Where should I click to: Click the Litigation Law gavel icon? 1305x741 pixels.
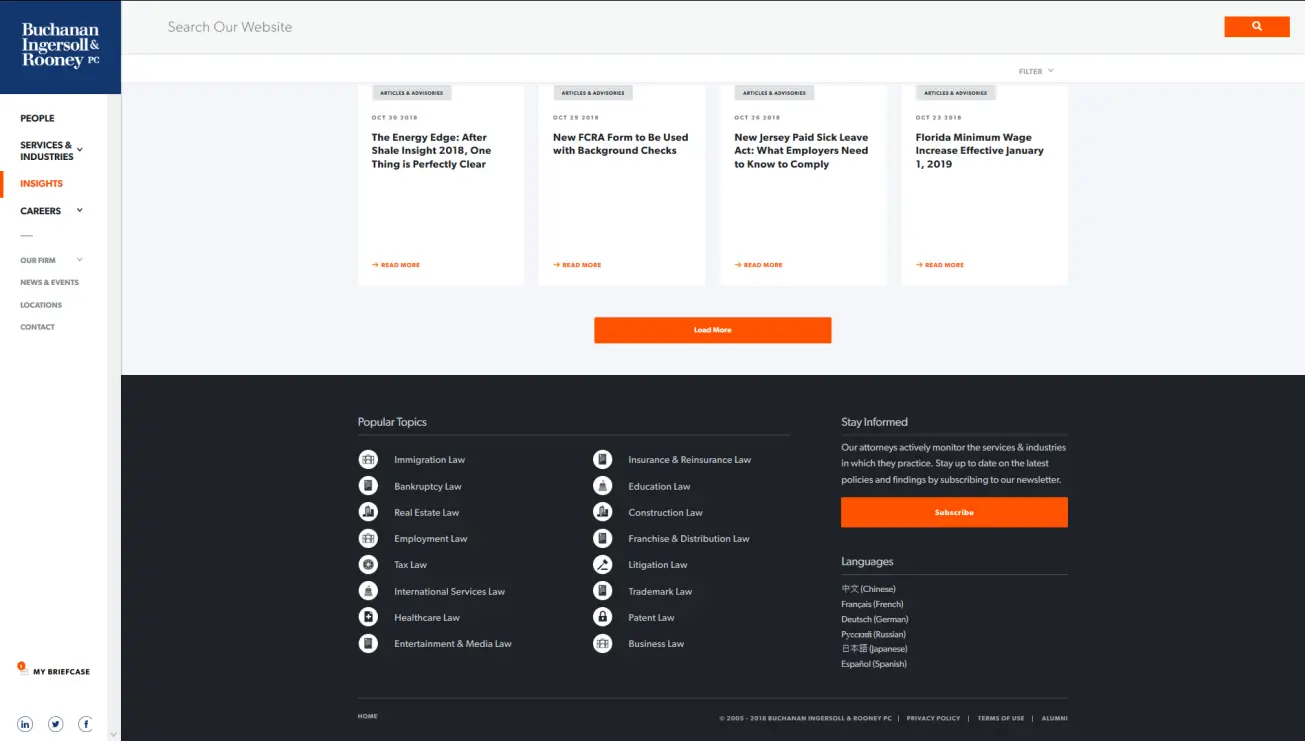pos(602,565)
